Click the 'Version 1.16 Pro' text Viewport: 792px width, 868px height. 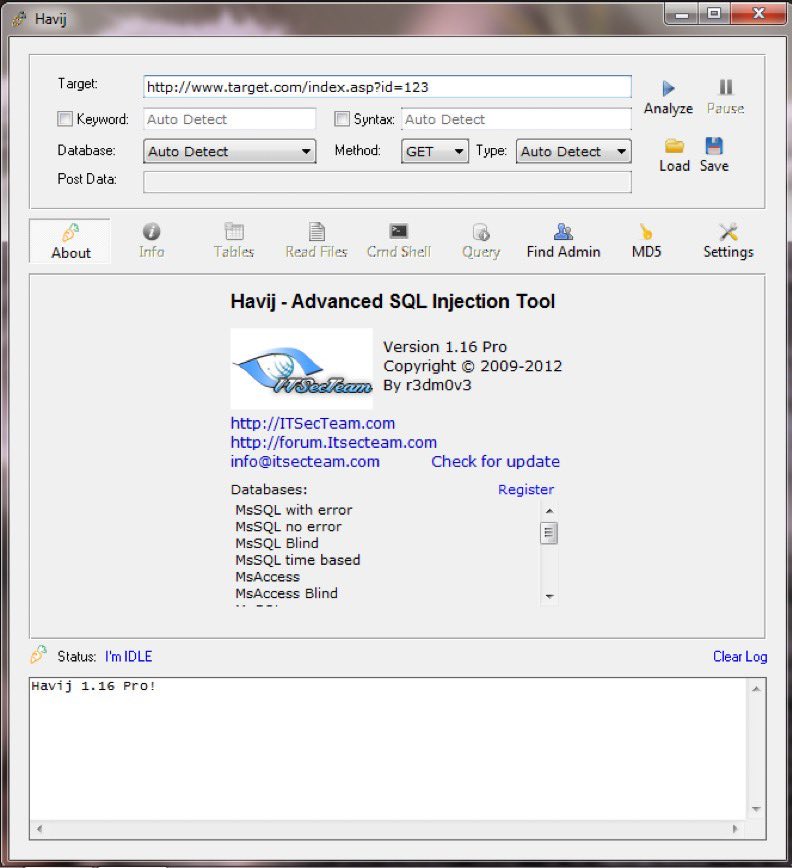tap(445, 347)
